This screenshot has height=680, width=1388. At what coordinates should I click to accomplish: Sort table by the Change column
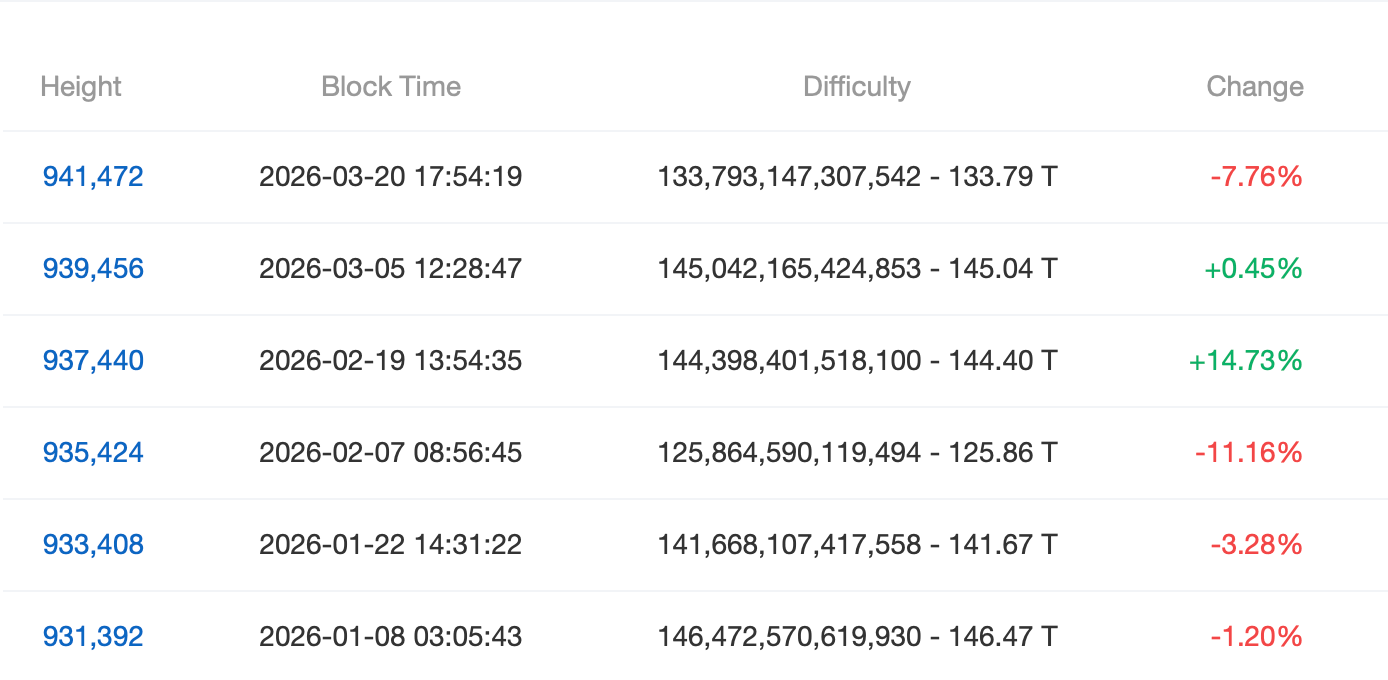click(1254, 87)
